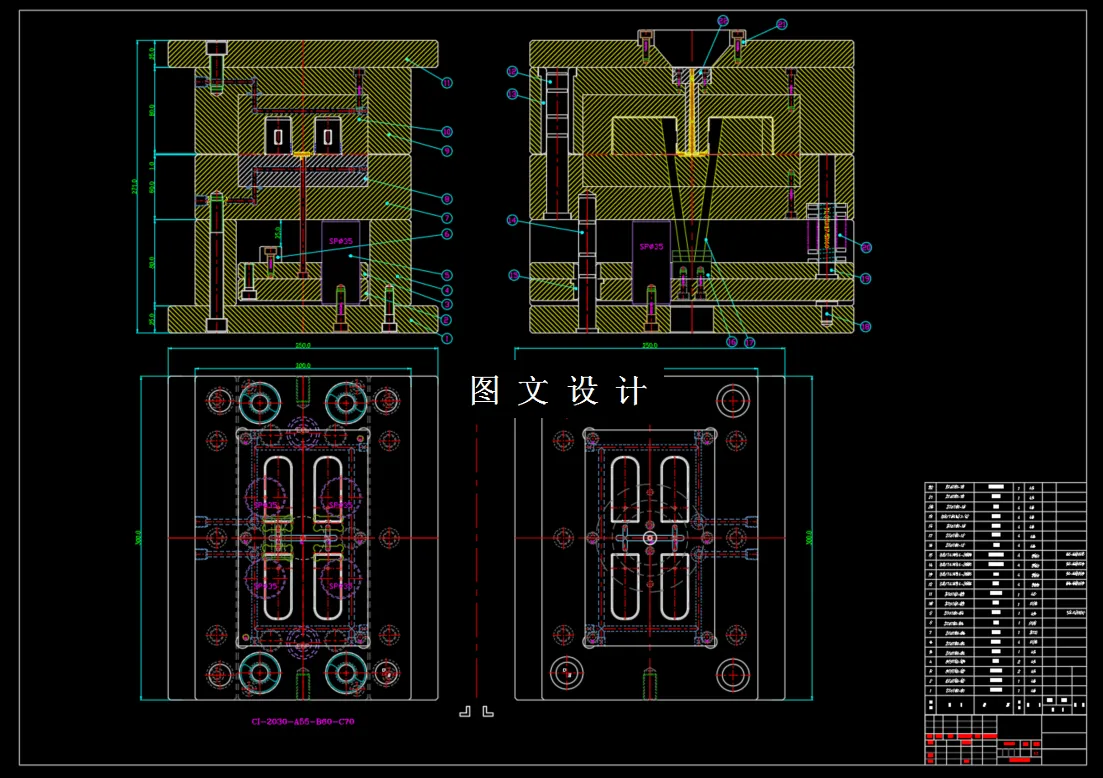Select SPΦ35 label in left section view

click(x=340, y=241)
